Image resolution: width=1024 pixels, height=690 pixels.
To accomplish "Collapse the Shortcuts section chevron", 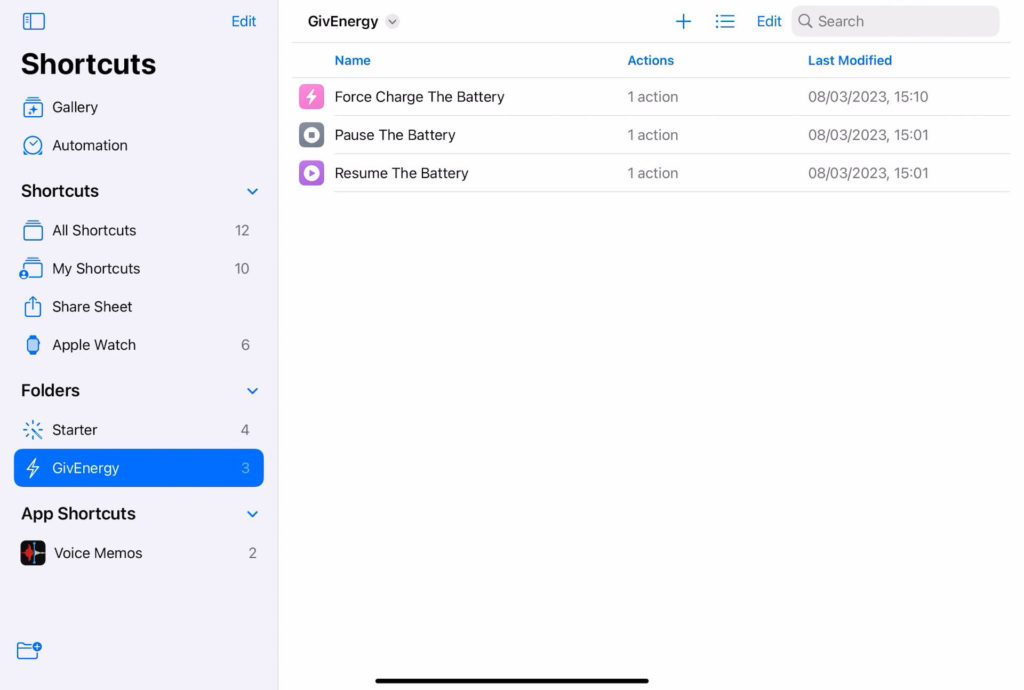I will [x=252, y=191].
